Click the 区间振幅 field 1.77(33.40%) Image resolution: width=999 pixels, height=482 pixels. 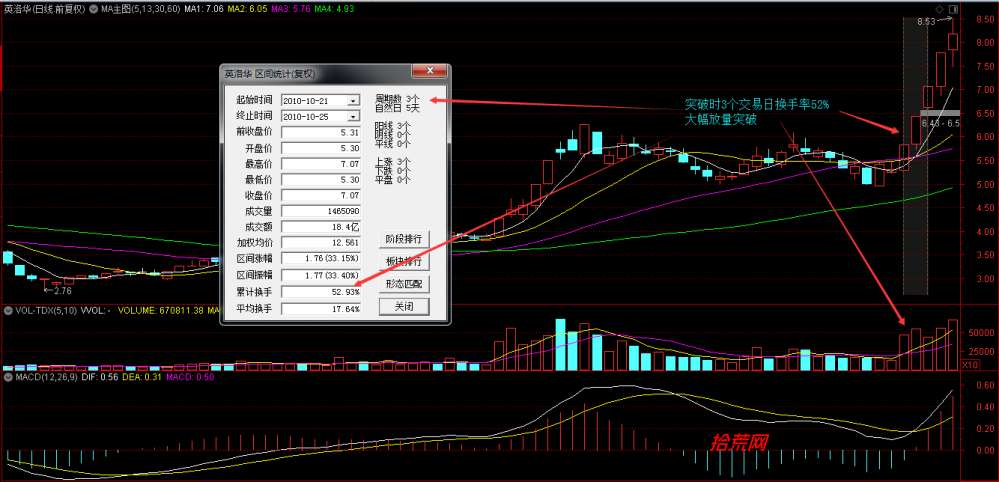(x=321, y=275)
